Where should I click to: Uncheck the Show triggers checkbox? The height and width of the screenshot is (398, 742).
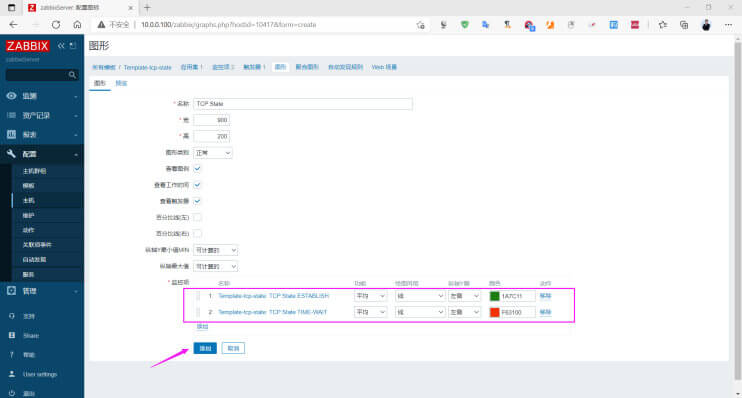197,201
